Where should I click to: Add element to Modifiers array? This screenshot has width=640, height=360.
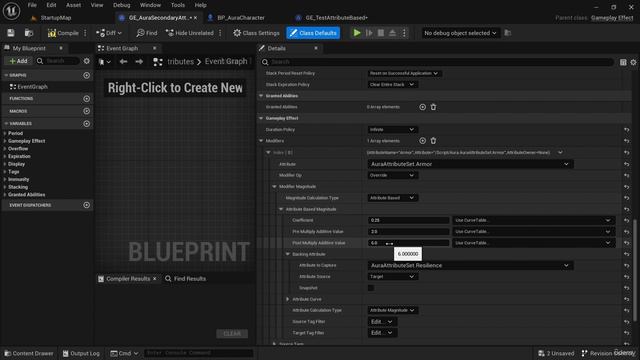point(422,141)
